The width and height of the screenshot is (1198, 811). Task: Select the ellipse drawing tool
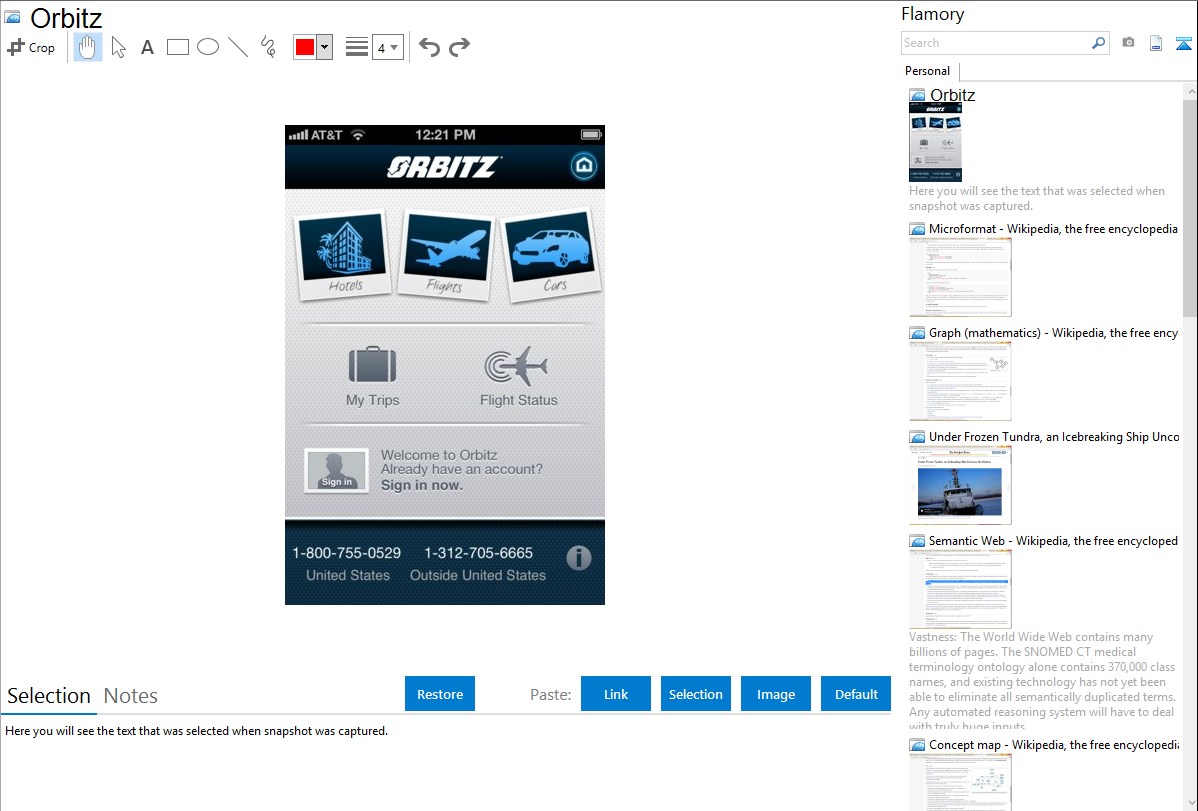click(x=208, y=47)
